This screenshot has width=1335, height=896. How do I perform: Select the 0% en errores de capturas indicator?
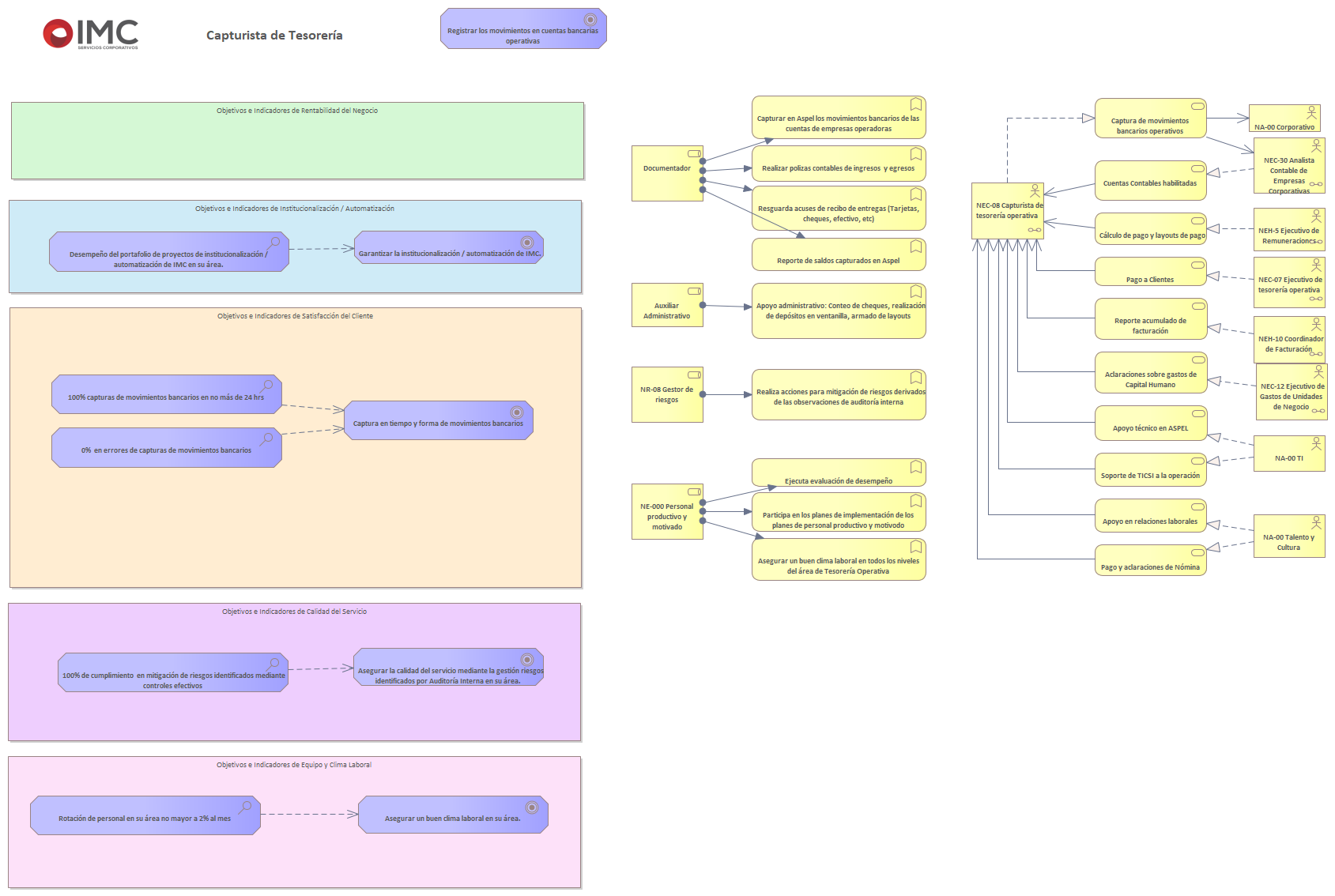point(166,450)
